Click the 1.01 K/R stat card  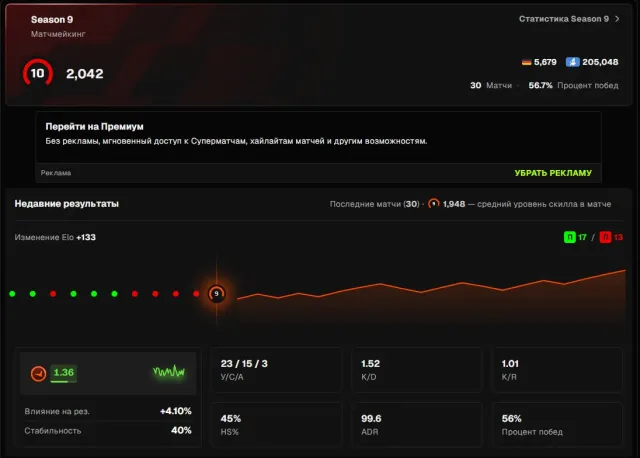click(557, 370)
